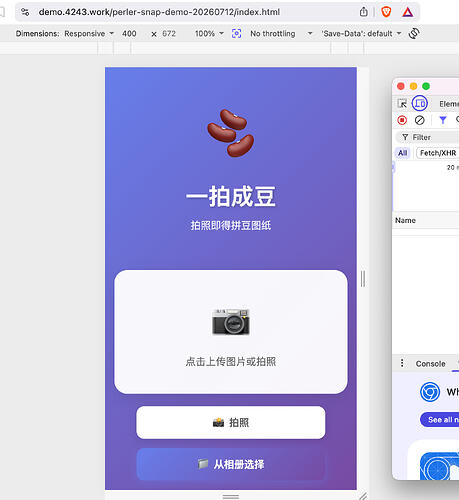Toggle the network filter funnel icon
This screenshot has height=500, width=459.
(443, 120)
